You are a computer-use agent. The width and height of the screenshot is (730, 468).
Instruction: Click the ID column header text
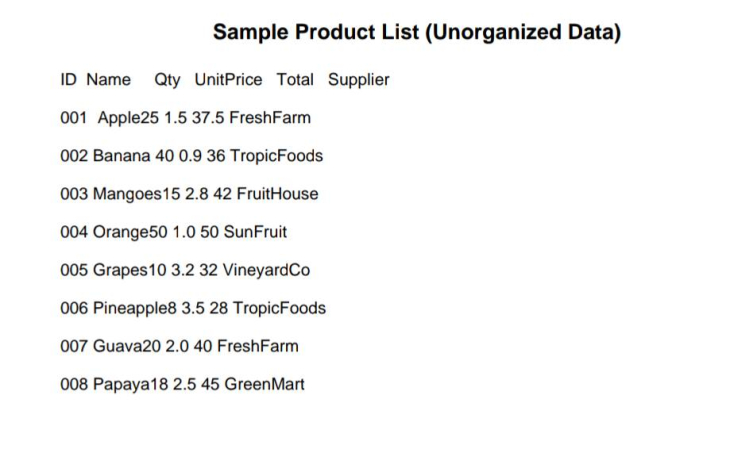[x=69, y=80]
